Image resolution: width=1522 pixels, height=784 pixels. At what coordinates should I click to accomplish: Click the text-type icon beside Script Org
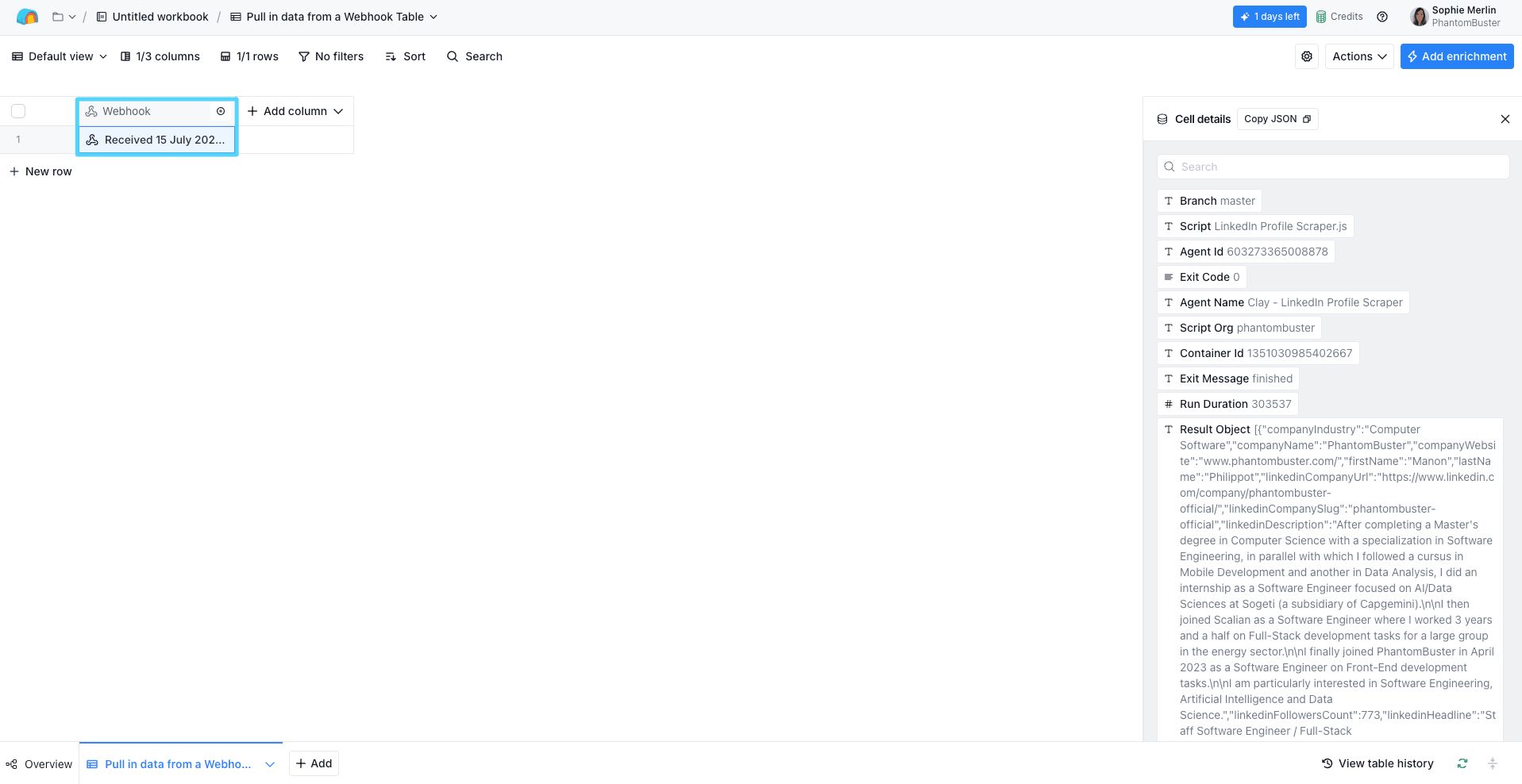coord(1169,328)
